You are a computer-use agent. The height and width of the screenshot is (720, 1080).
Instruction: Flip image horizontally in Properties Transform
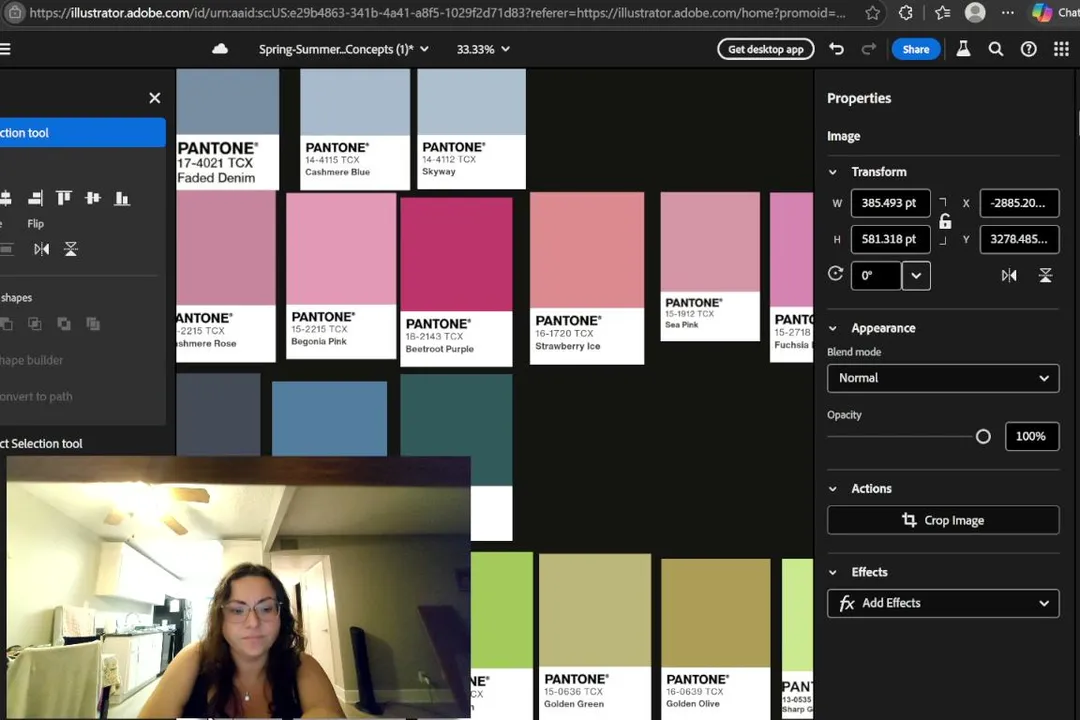click(1009, 276)
